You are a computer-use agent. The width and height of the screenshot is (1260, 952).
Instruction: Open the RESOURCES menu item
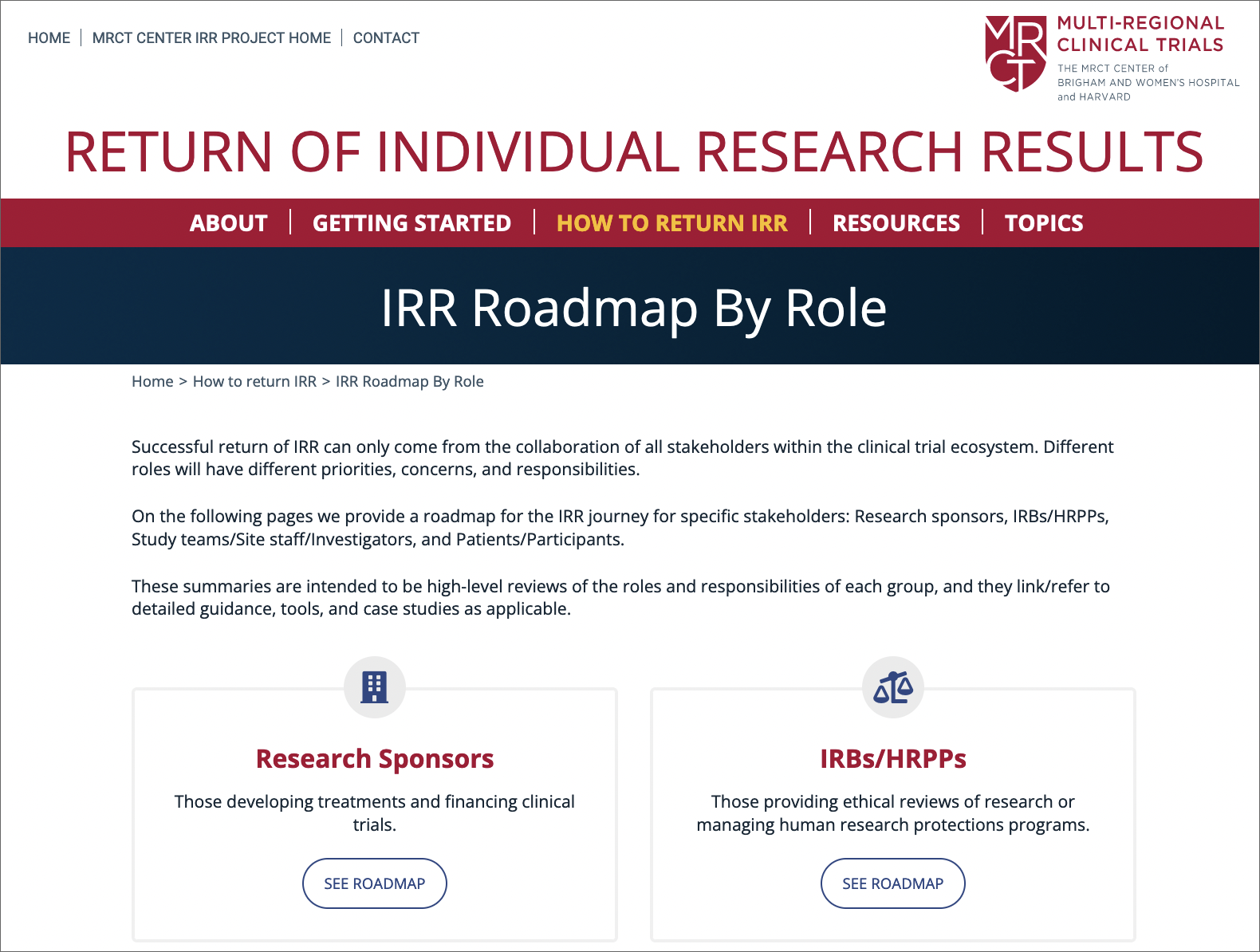pos(896,223)
